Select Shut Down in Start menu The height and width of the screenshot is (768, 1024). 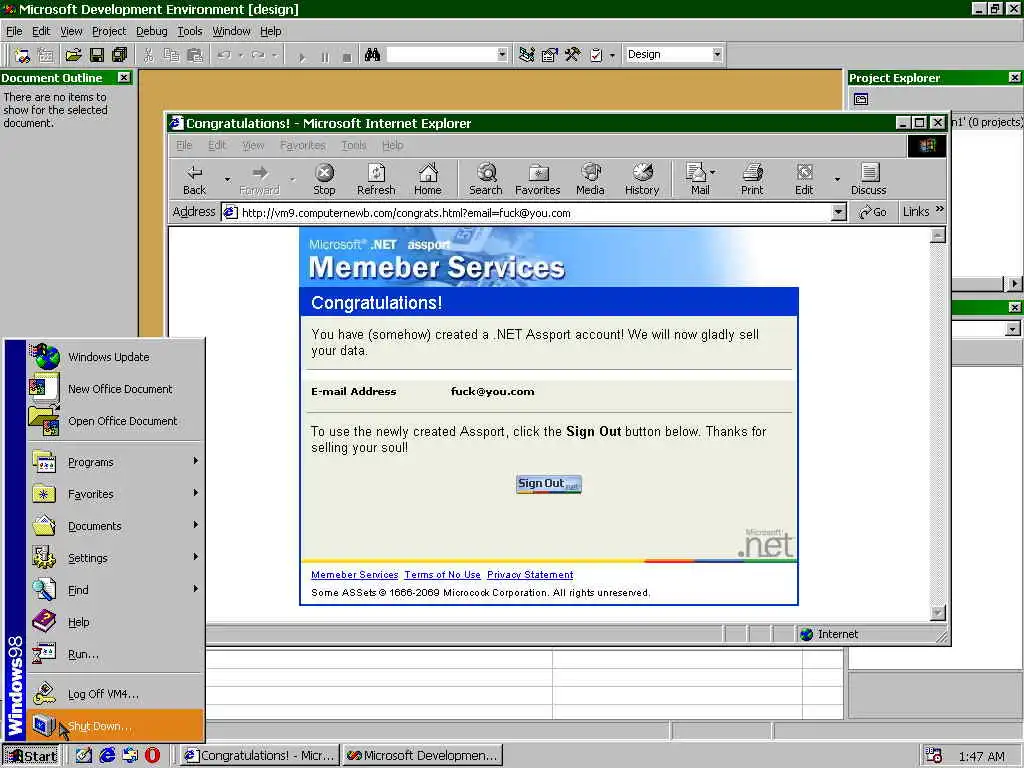click(x=114, y=726)
